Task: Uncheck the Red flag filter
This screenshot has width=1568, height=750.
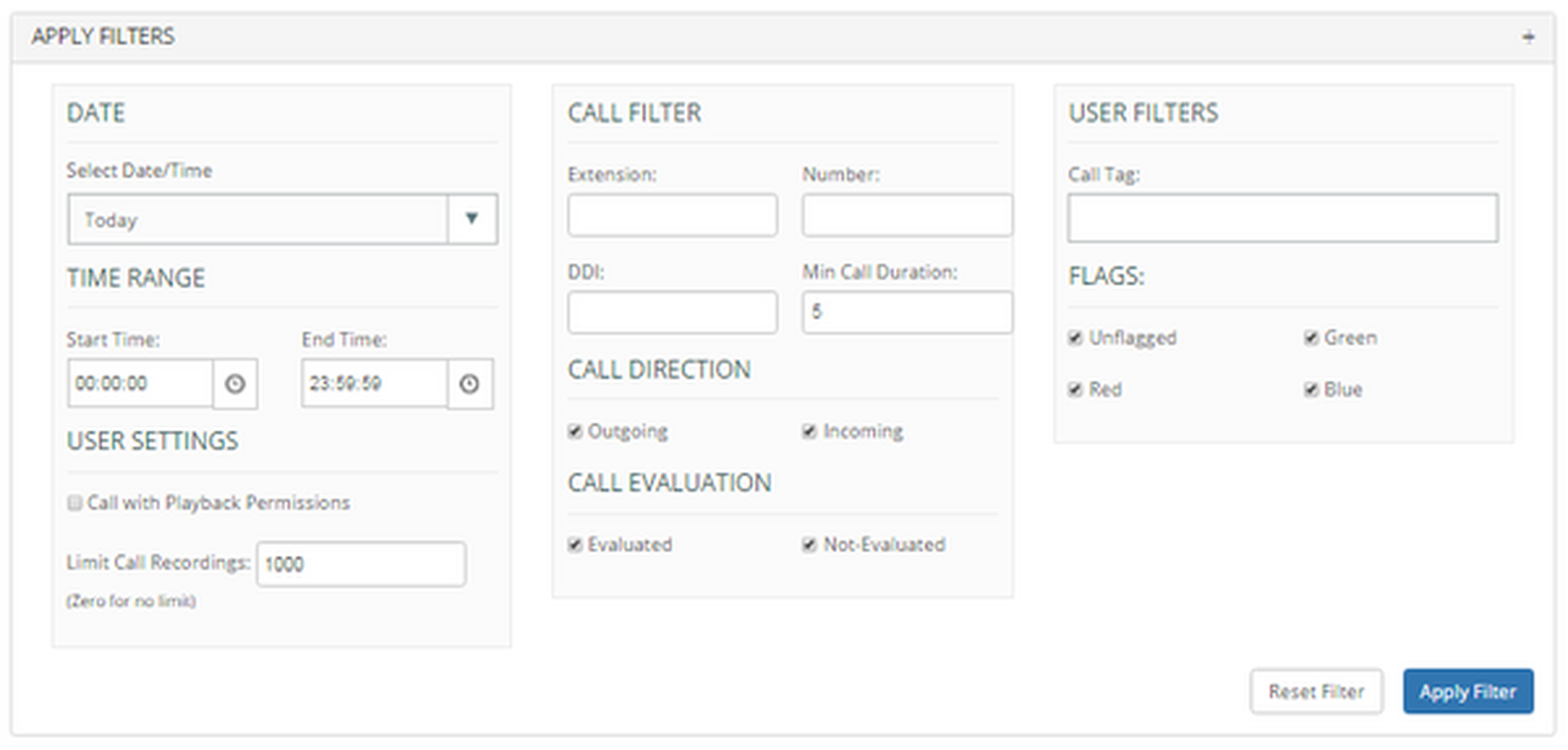Action: click(x=1076, y=389)
